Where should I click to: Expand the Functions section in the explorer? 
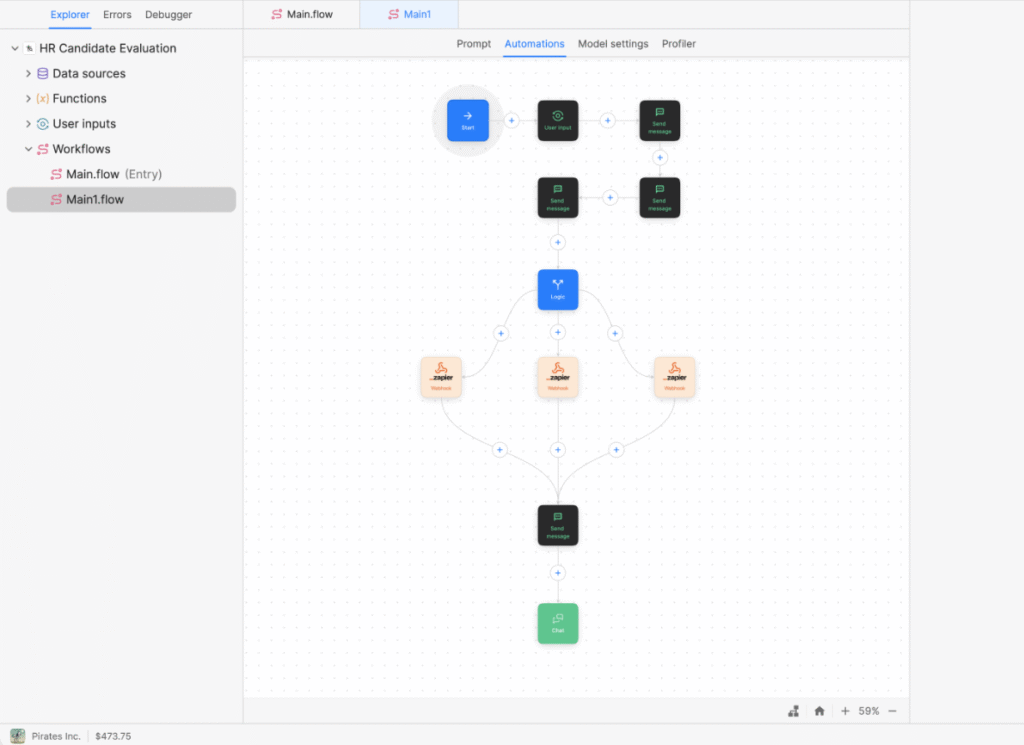point(28,98)
